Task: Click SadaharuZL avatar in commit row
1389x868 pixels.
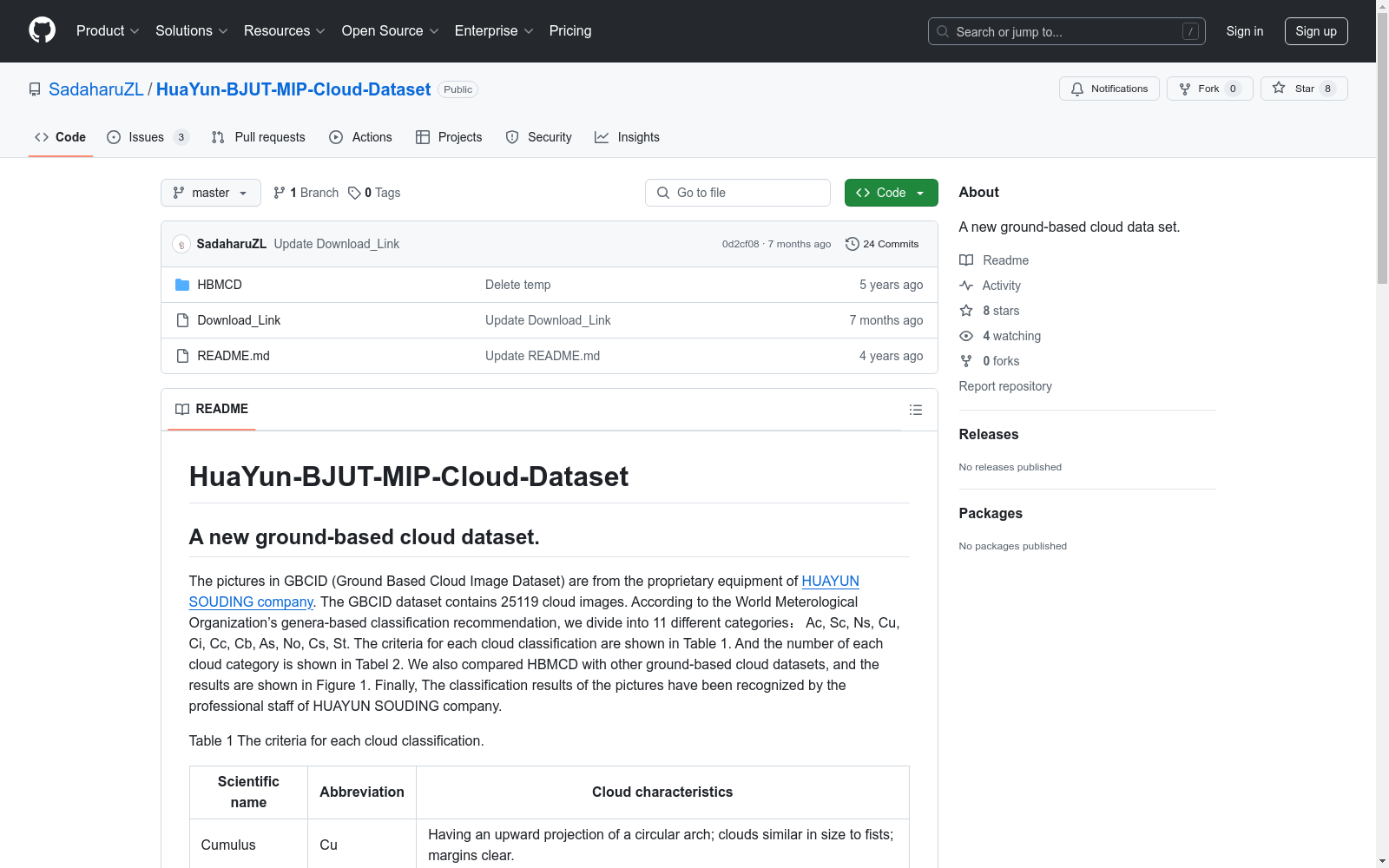Action: coord(181,244)
